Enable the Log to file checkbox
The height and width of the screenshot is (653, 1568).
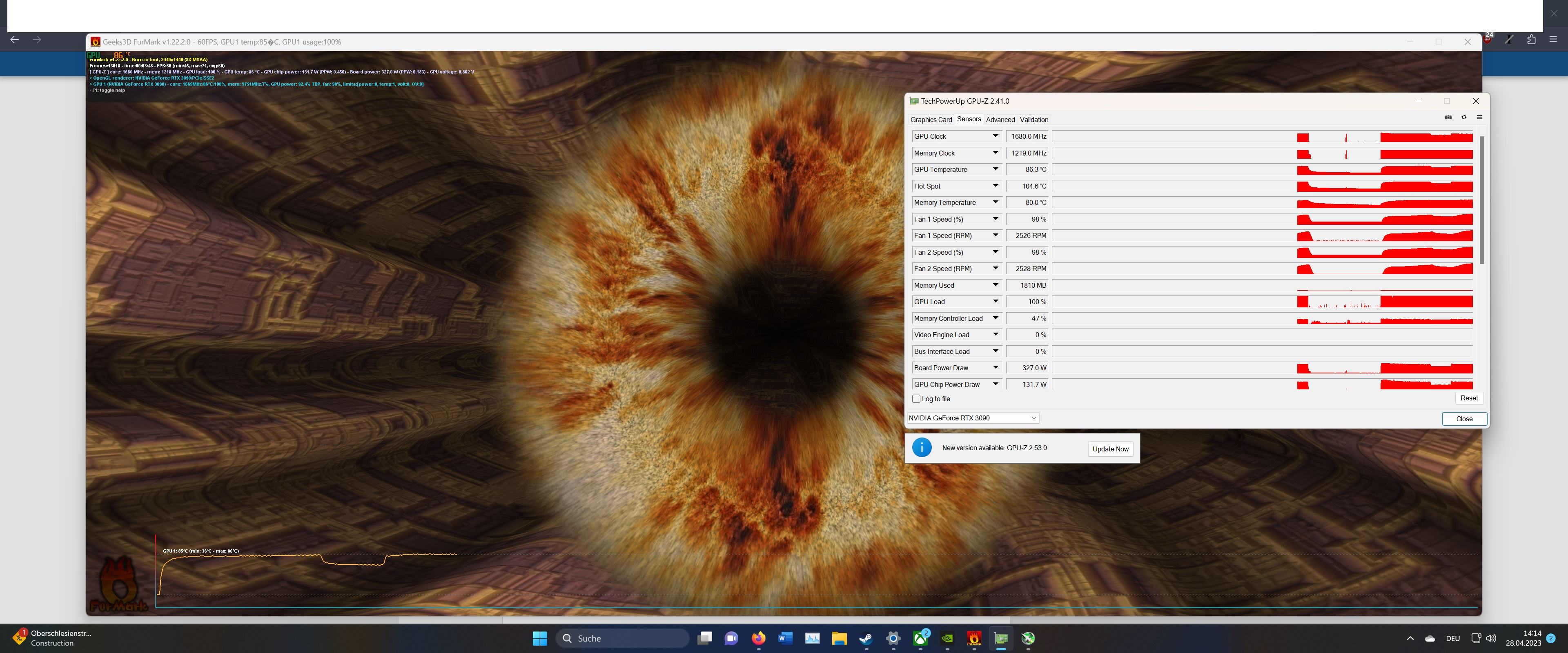point(916,399)
